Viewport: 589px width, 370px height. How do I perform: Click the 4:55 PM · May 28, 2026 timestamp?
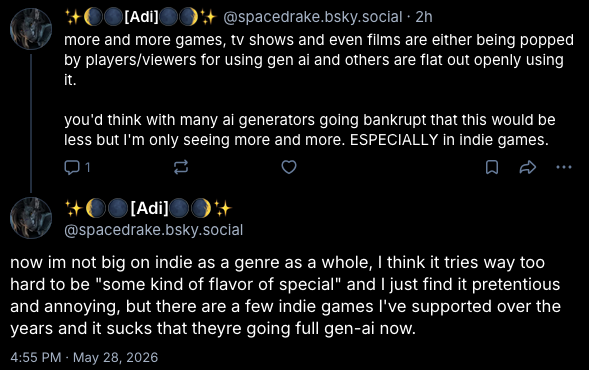click(84, 357)
